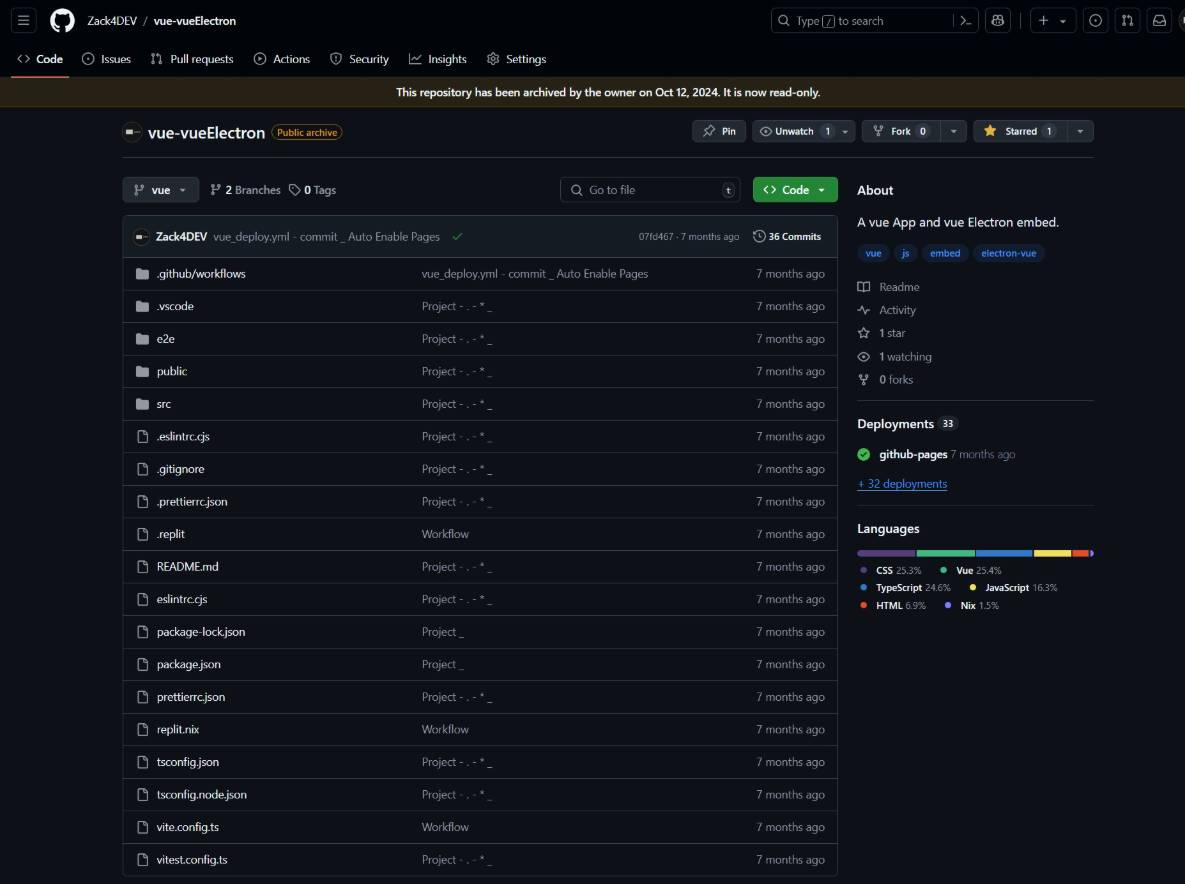Open the replit.nix file
The width and height of the screenshot is (1185, 884).
[178, 729]
